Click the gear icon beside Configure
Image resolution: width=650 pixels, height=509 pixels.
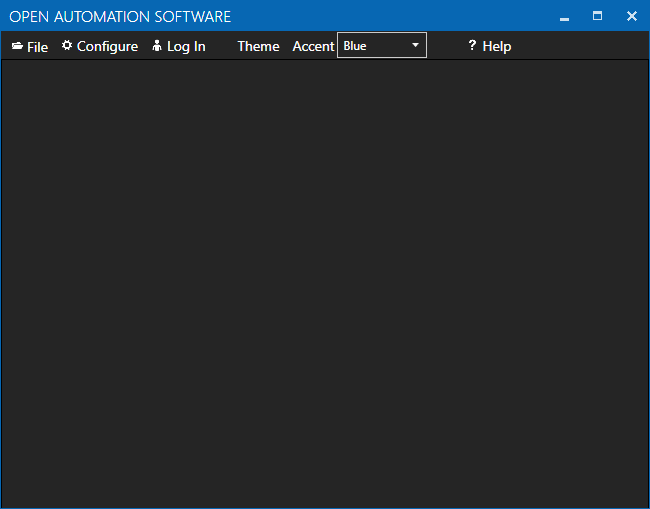[67, 46]
